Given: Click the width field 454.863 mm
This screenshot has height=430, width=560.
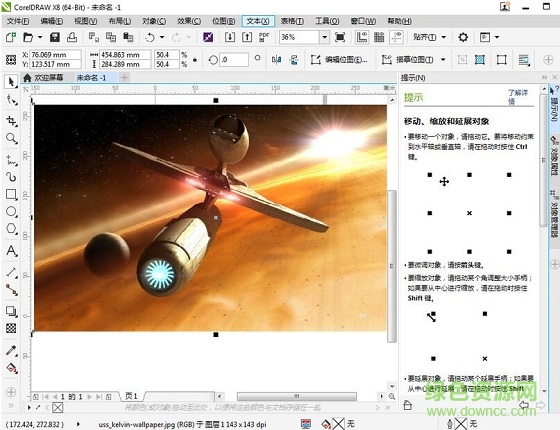Looking at the screenshot, I should (125, 55).
